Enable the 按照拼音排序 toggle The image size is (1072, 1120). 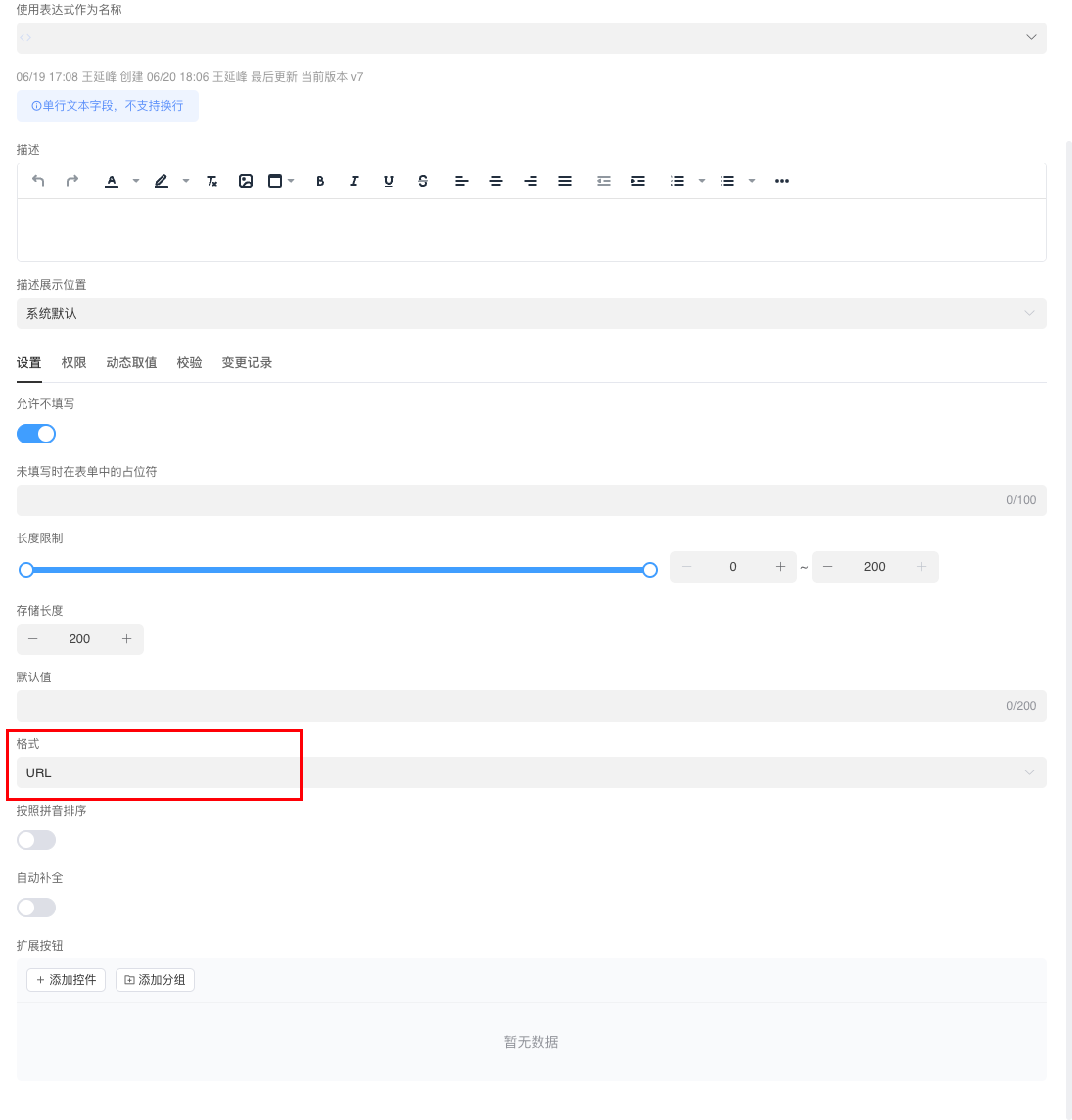(36, 839)
